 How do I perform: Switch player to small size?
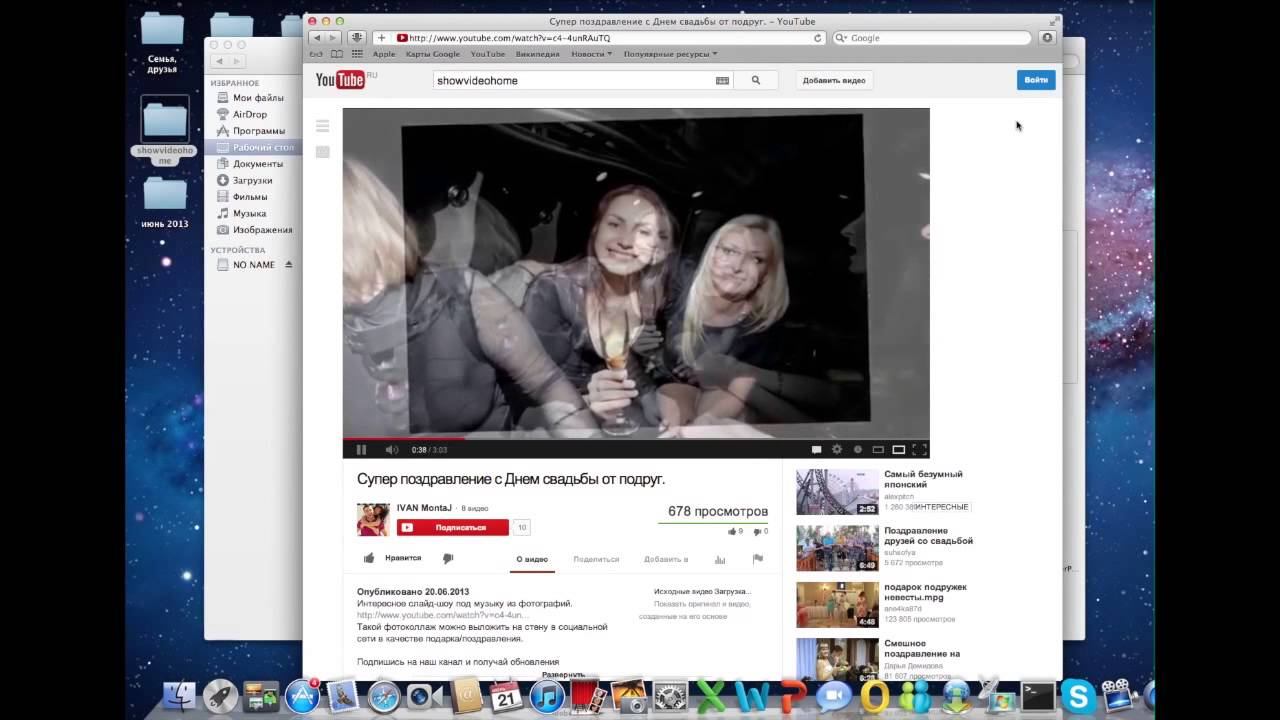[x=878, y=450]
